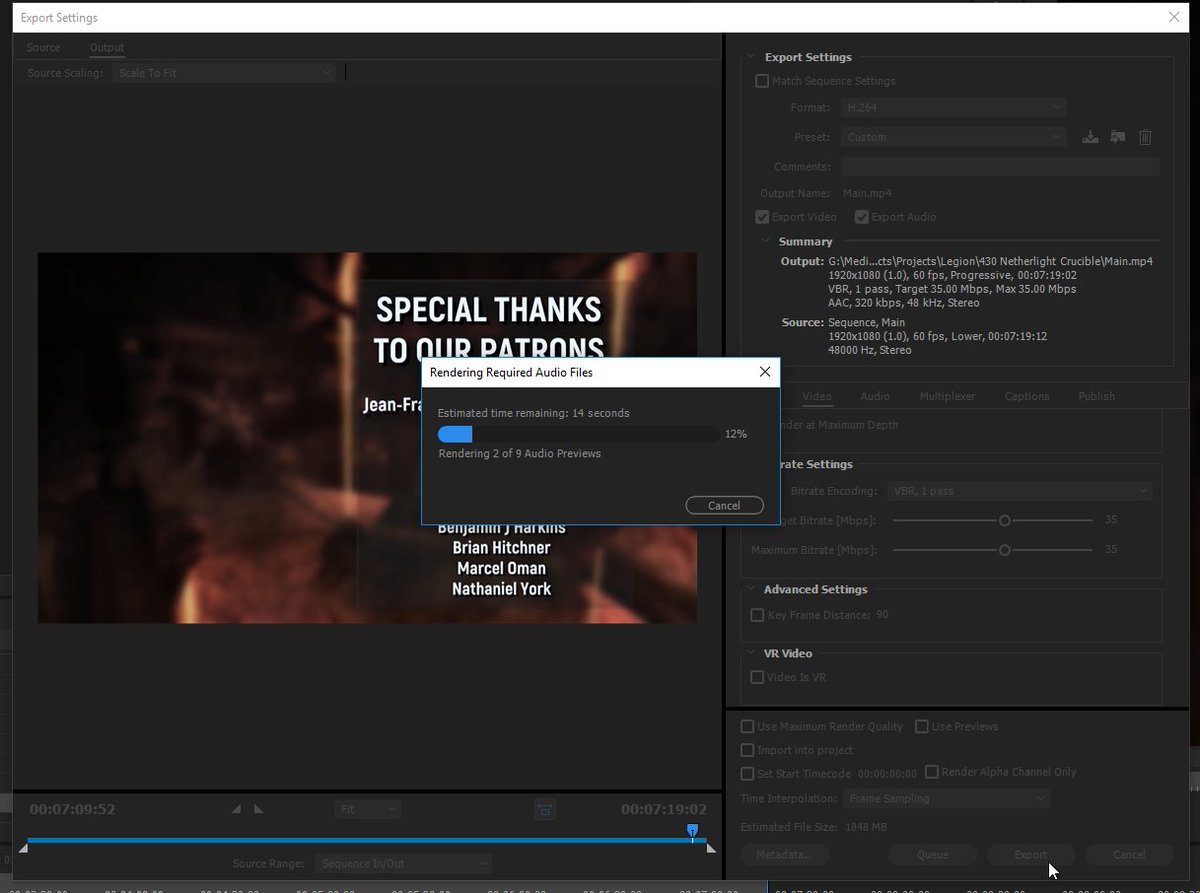Switch to the Source tab

click(x=43, y=47)
